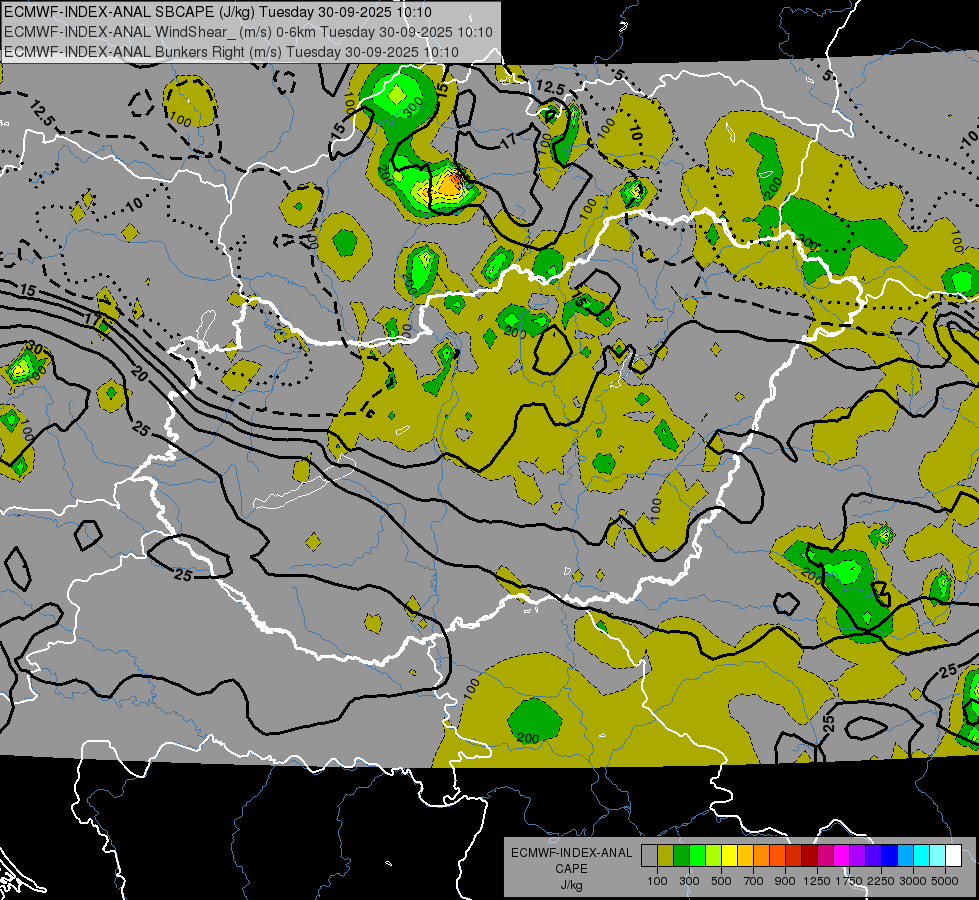Viewport: 979px width, 900px height.
Task: Click the legend word CAPE
Action: [571, 869]
